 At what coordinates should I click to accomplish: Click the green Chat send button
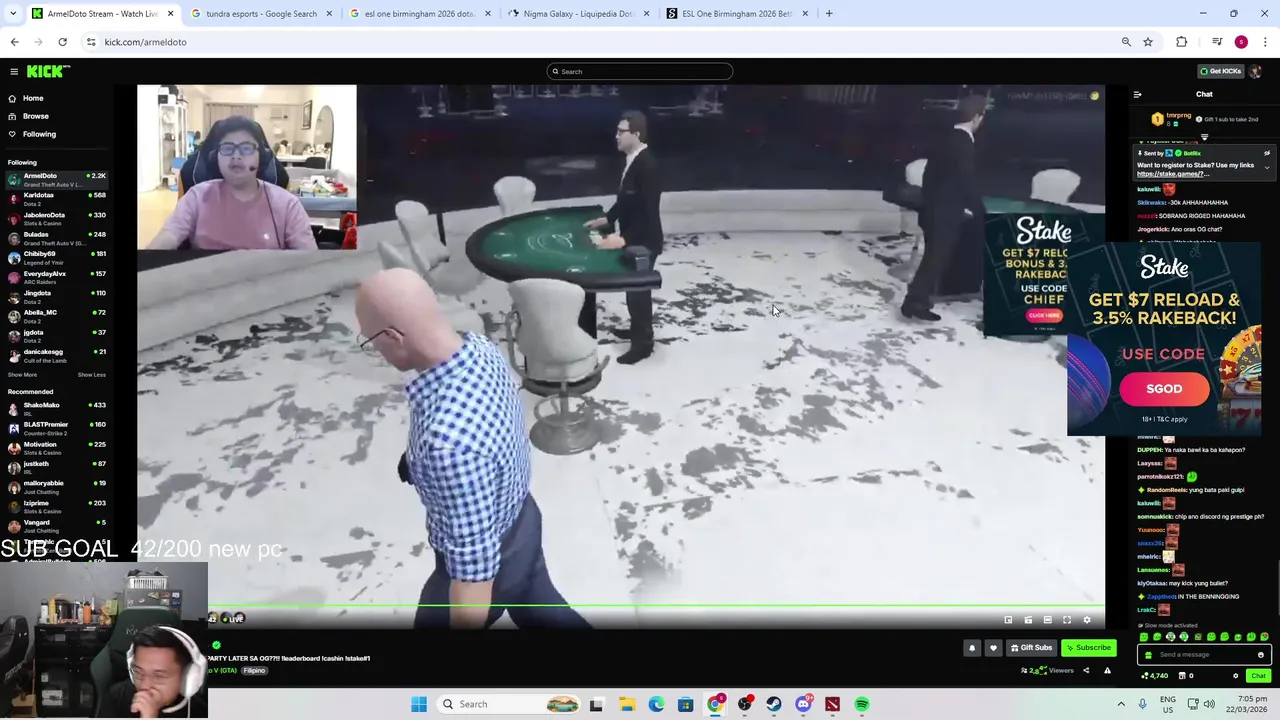tap(1258, 676)
